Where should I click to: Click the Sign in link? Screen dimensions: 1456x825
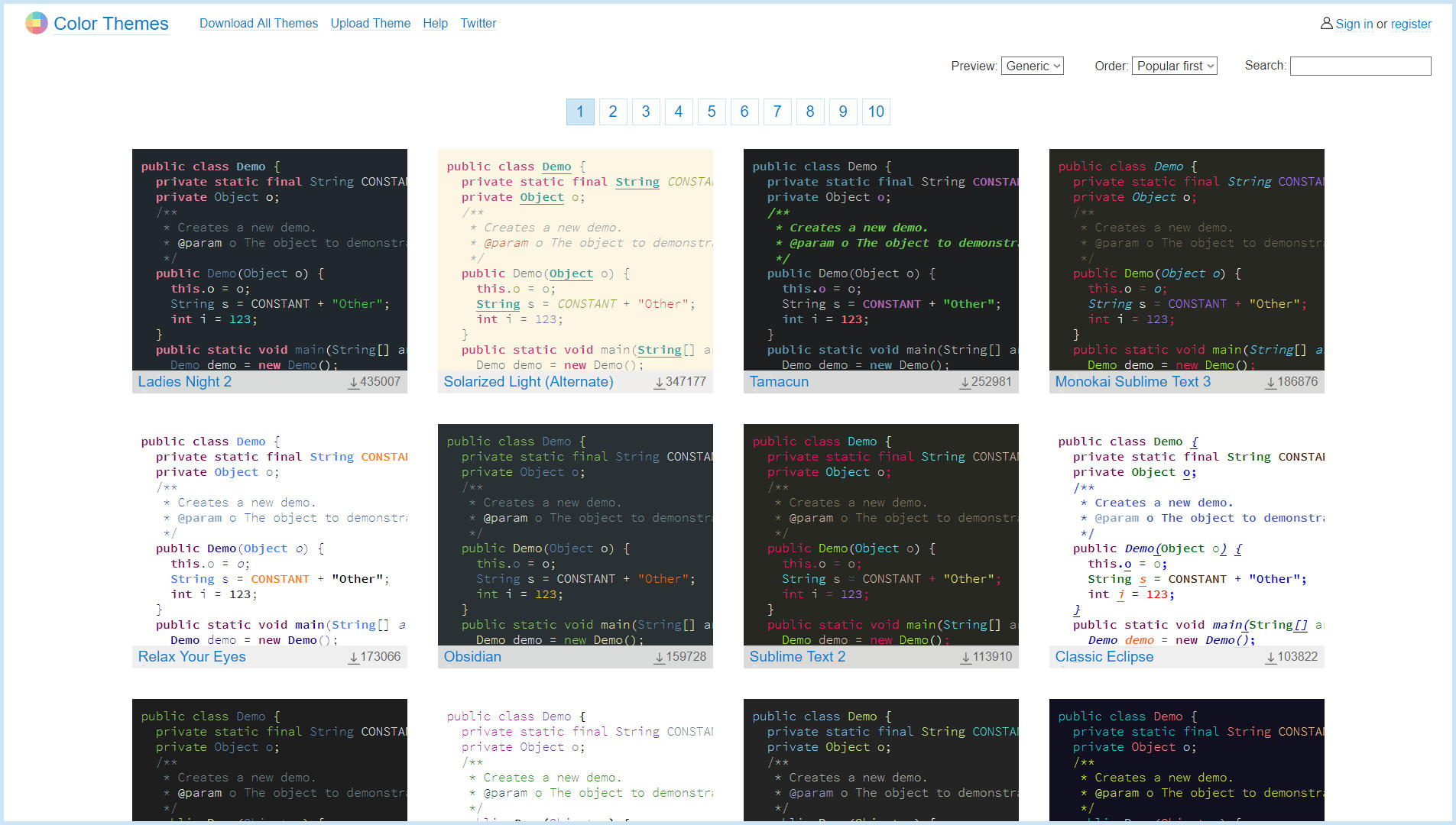tap(1354, 24)
